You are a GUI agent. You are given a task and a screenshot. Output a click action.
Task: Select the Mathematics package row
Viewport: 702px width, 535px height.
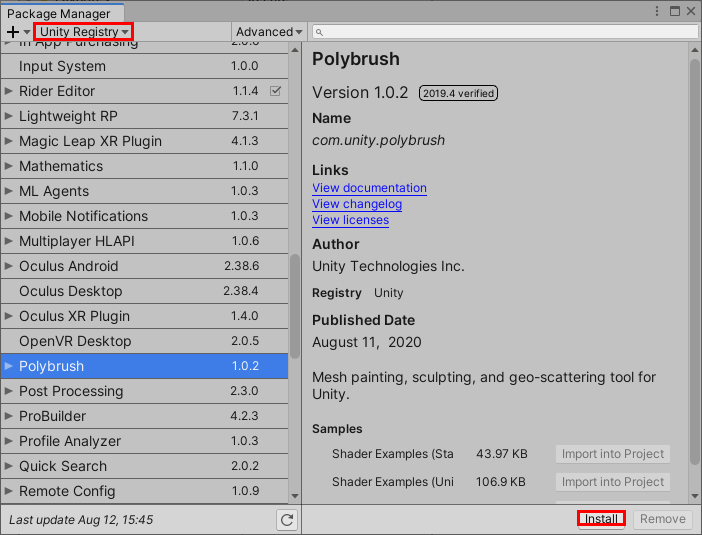click(61, 166)
